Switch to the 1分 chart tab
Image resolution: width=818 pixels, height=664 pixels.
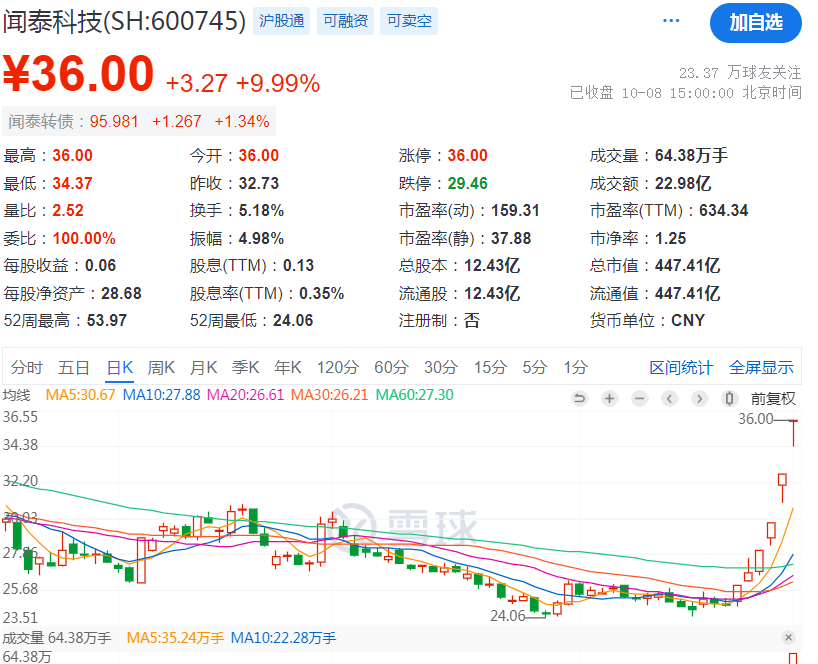click(x=575, y=368)
